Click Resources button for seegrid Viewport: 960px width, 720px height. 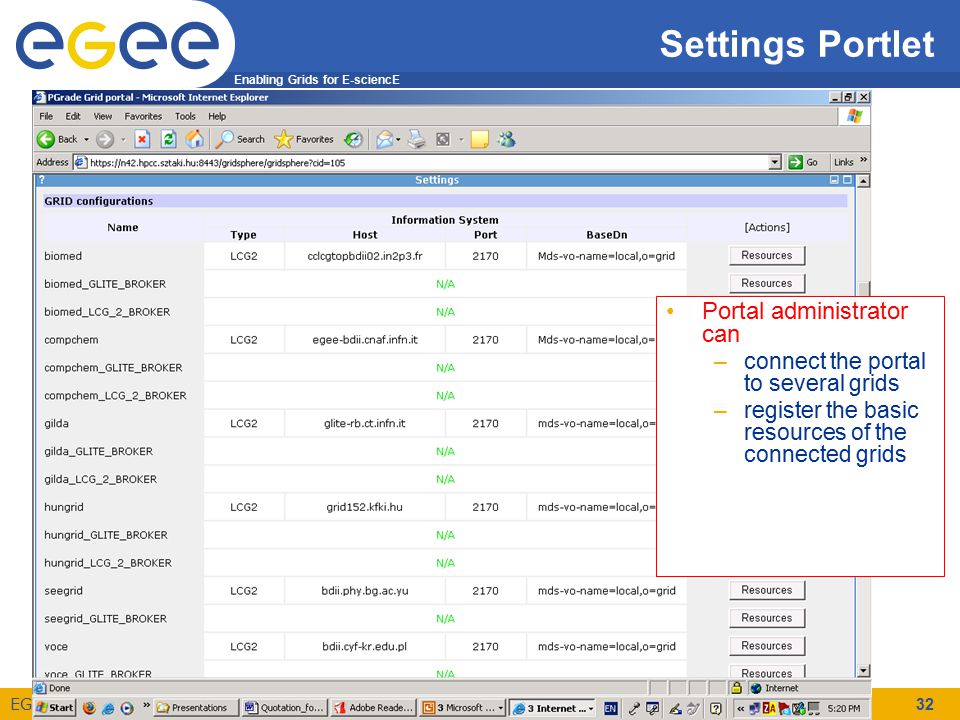coord(767,590)
